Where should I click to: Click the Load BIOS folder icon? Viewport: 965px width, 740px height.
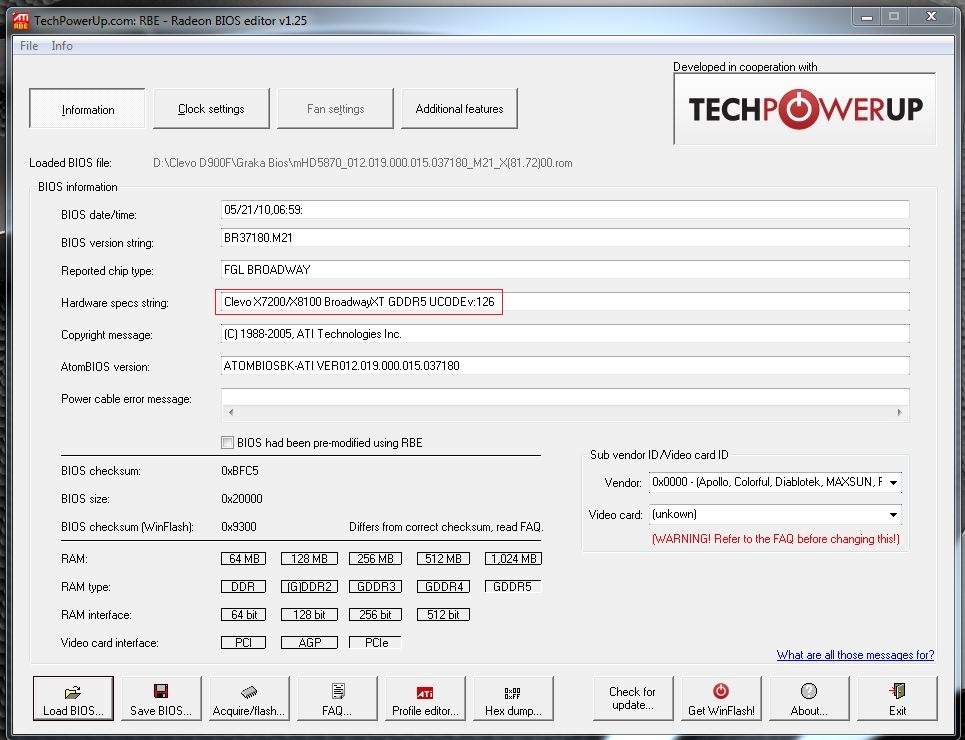click(x=73, y=692)
